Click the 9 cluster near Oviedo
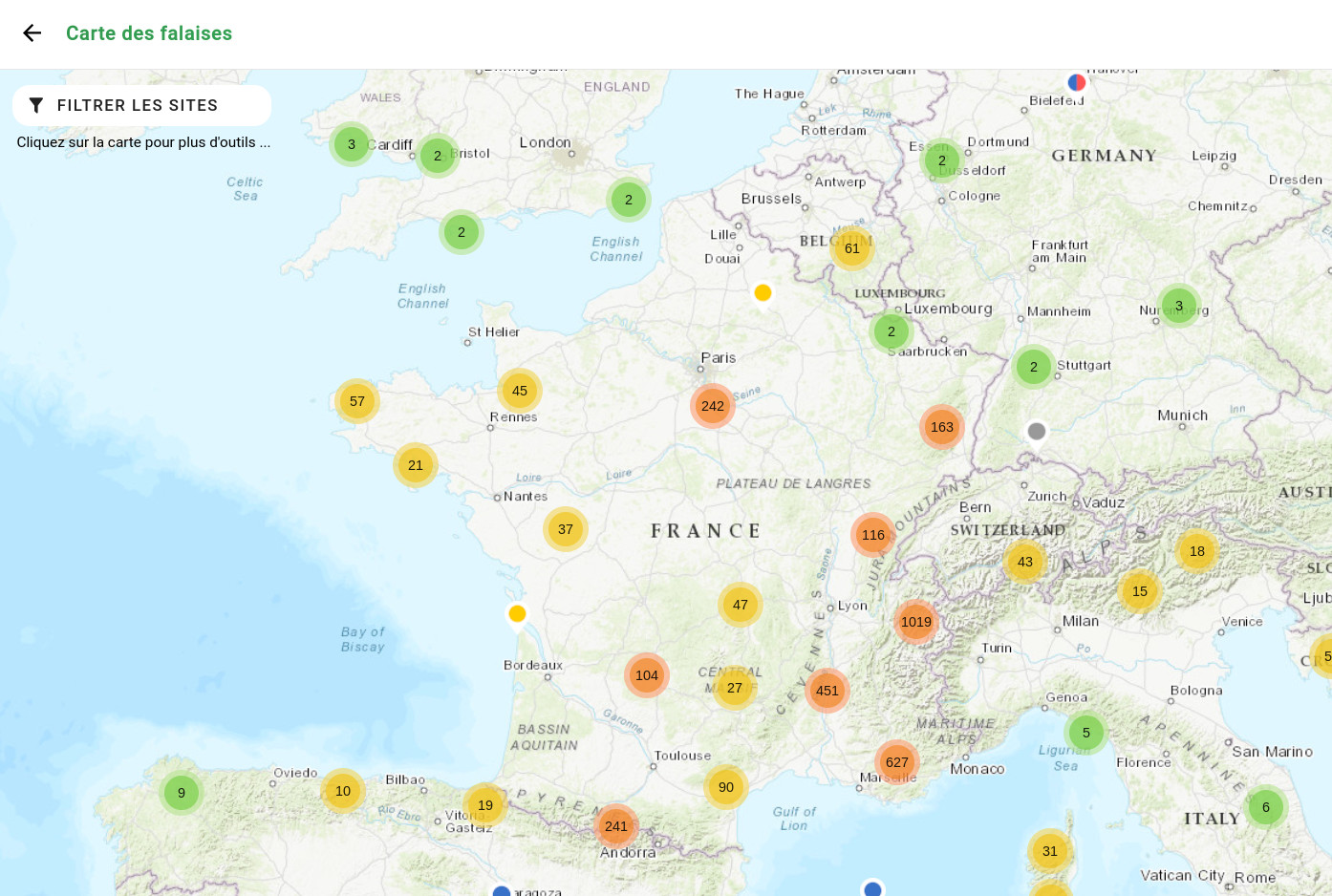The image size is (1332, 896). 182,793
